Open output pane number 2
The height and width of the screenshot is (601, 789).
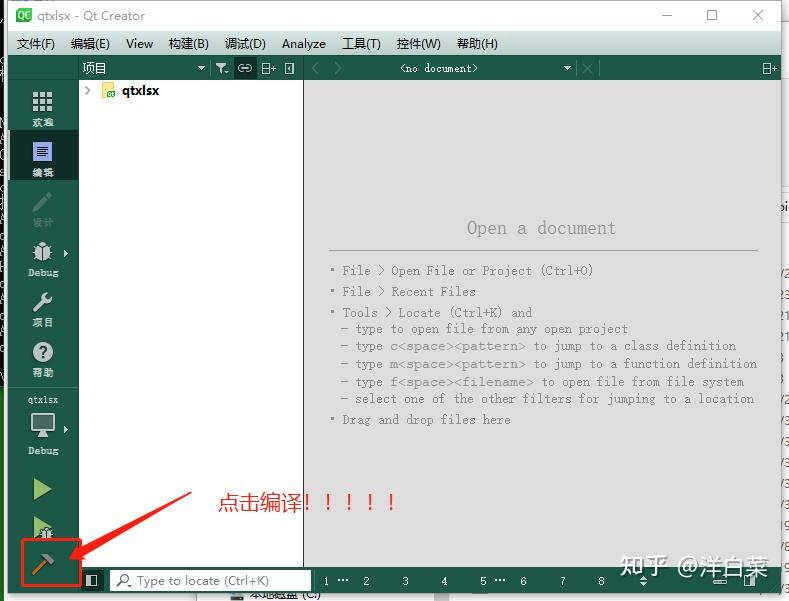tap(366, 581)
